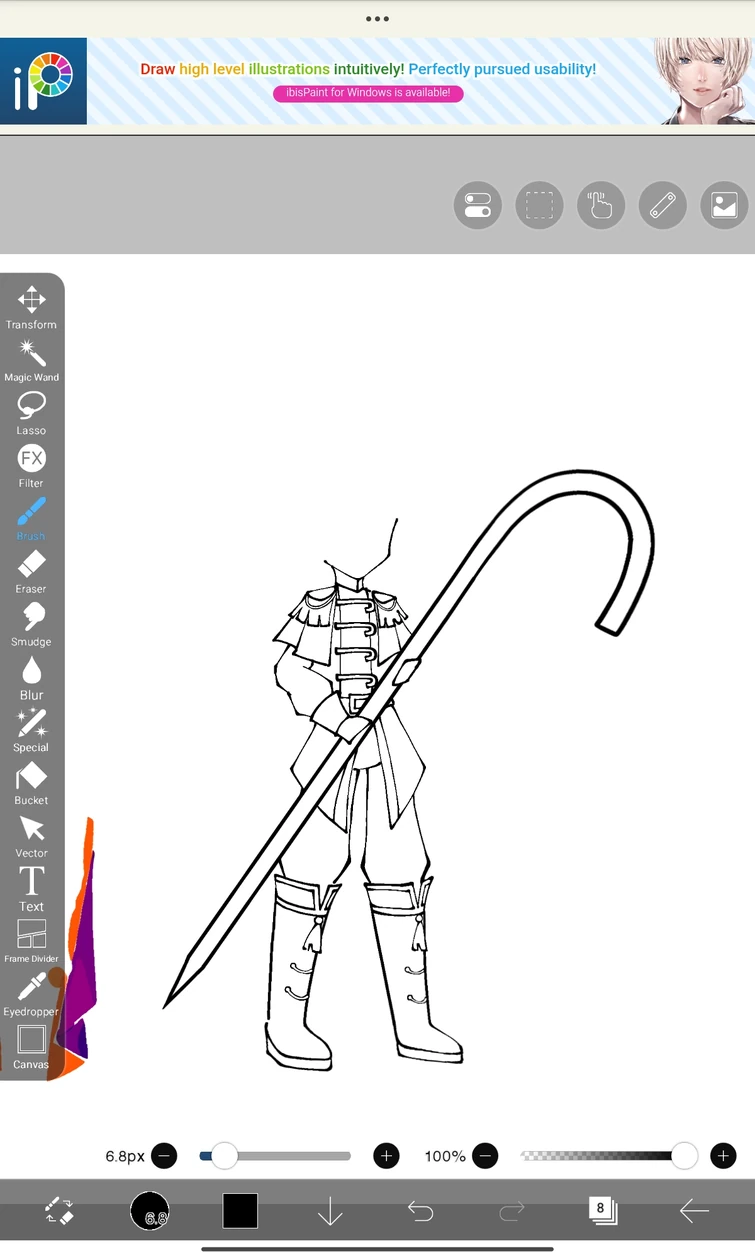This screenshot has height=1258, width=755.
Task: Select the Lasso tool
Action: (31, 414)
